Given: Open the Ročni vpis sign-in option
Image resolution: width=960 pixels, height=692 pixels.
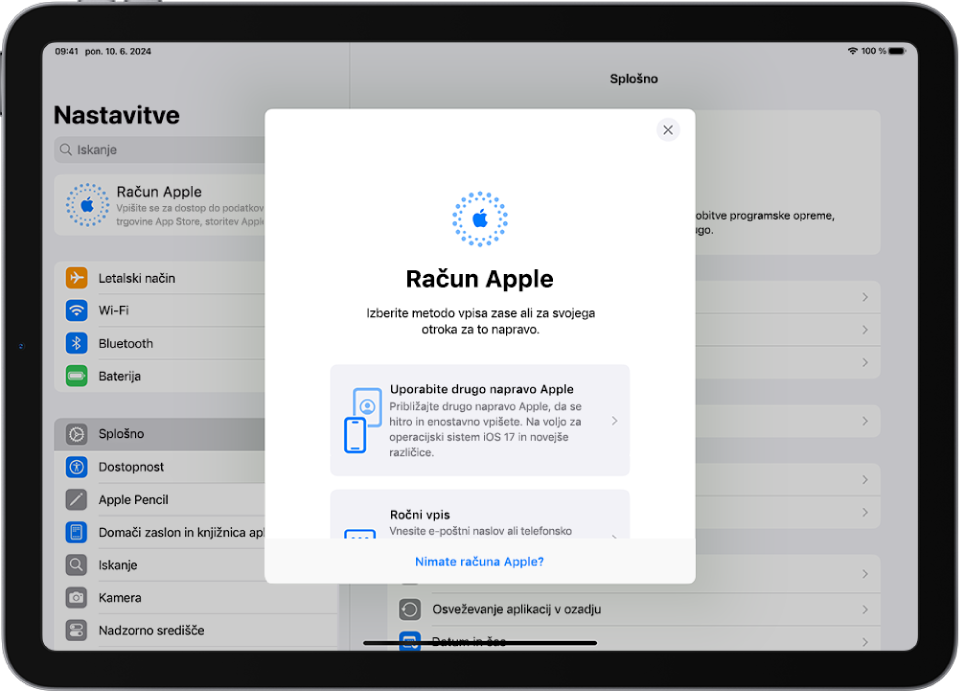Looking at the screenshot, I should click(x=480, y=514).
